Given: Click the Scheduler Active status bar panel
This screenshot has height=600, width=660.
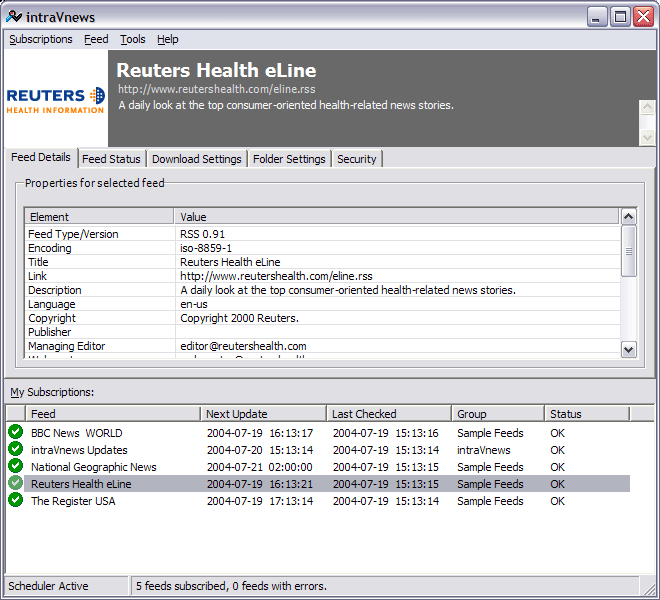Looking at the screenshot, I should tap(66, 586).
